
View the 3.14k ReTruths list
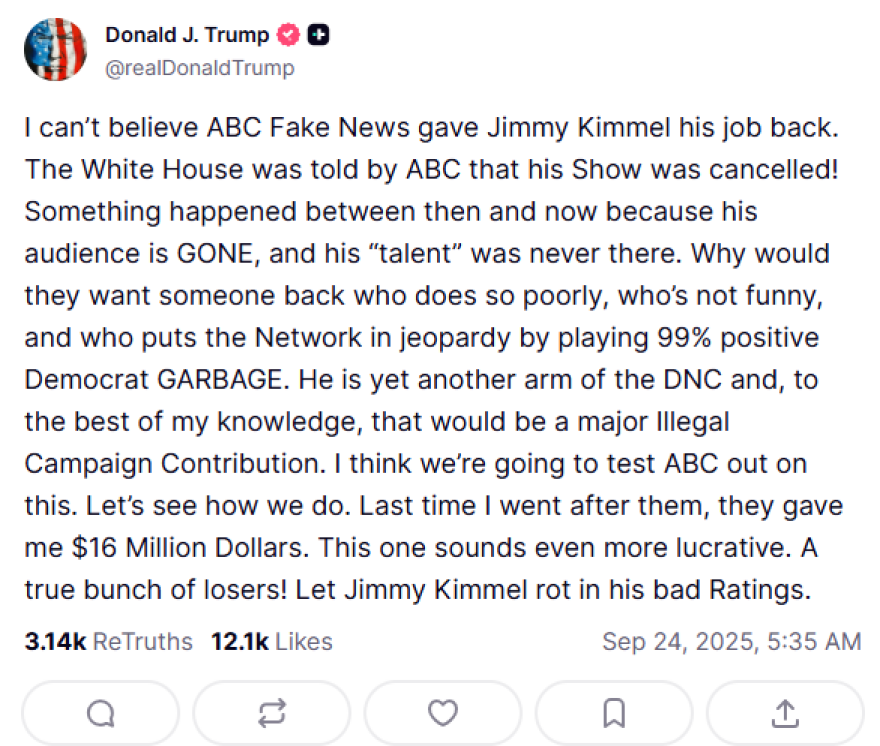[x=108, y=641]
